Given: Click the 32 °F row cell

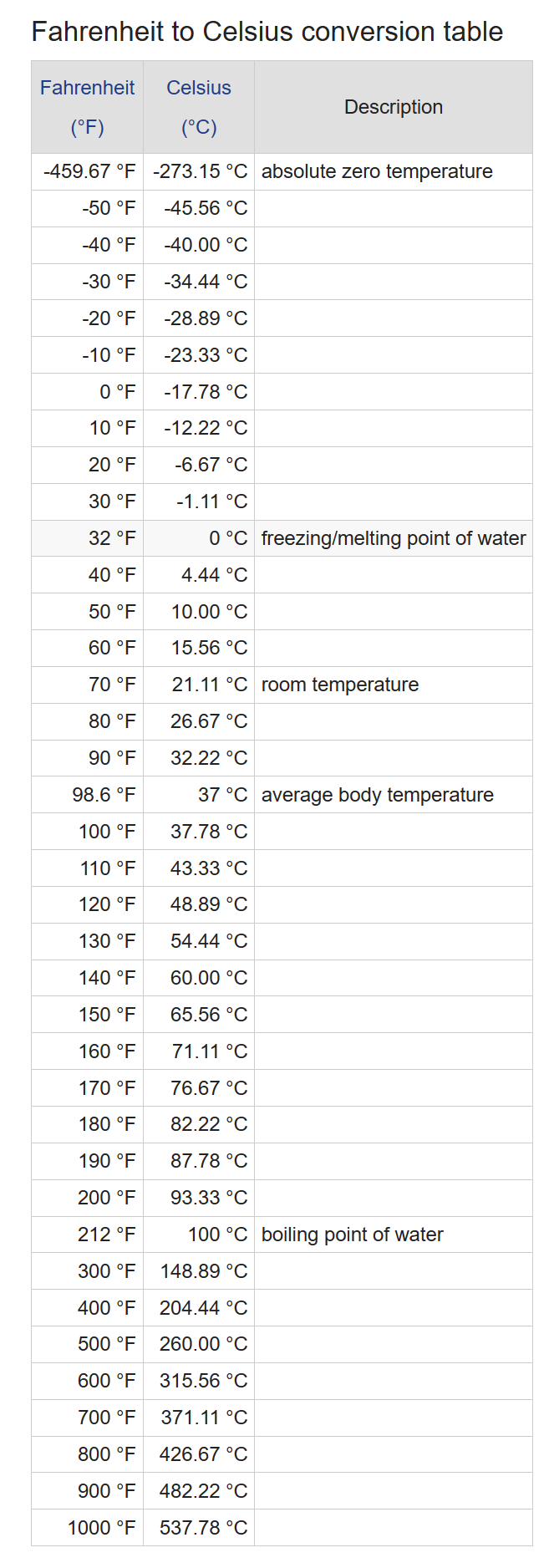Looking at the screenshot, I should point(112,538).
